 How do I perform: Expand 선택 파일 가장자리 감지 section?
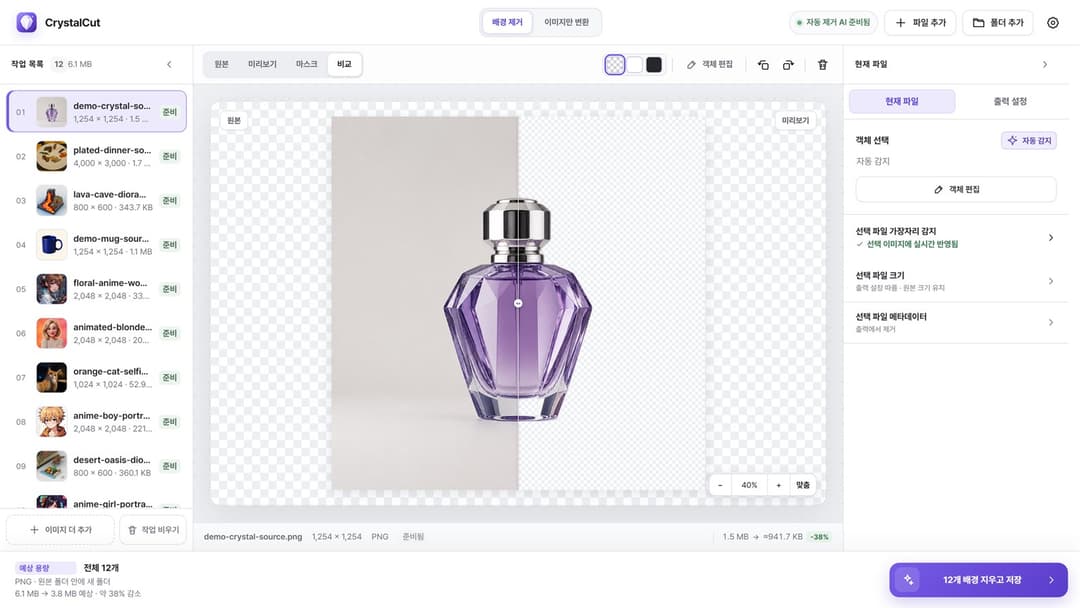coord(955,238)
